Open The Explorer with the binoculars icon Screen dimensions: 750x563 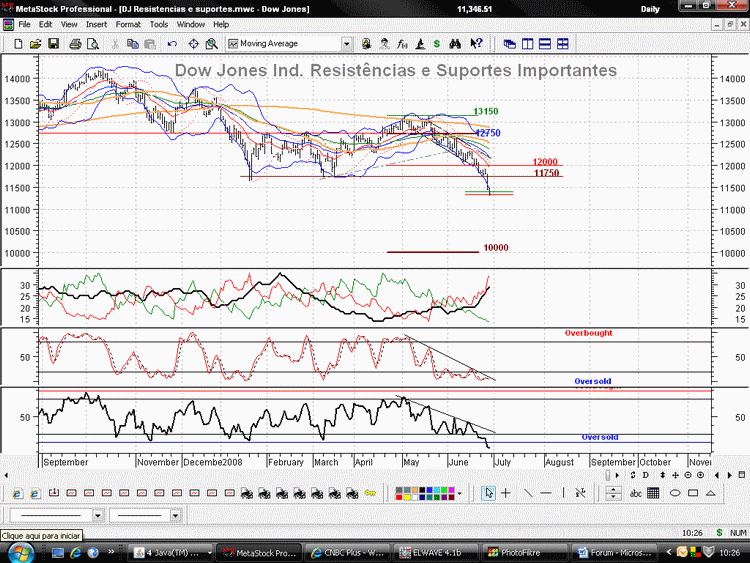[455, 44]
